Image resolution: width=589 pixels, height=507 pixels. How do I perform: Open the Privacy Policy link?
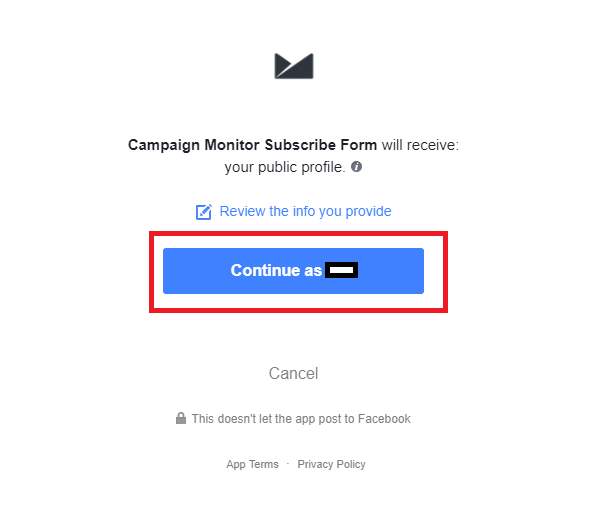coord(331,464)
